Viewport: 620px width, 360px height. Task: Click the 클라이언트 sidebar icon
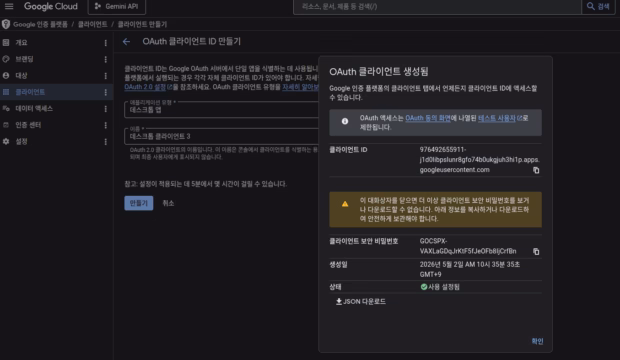[6, 92]
